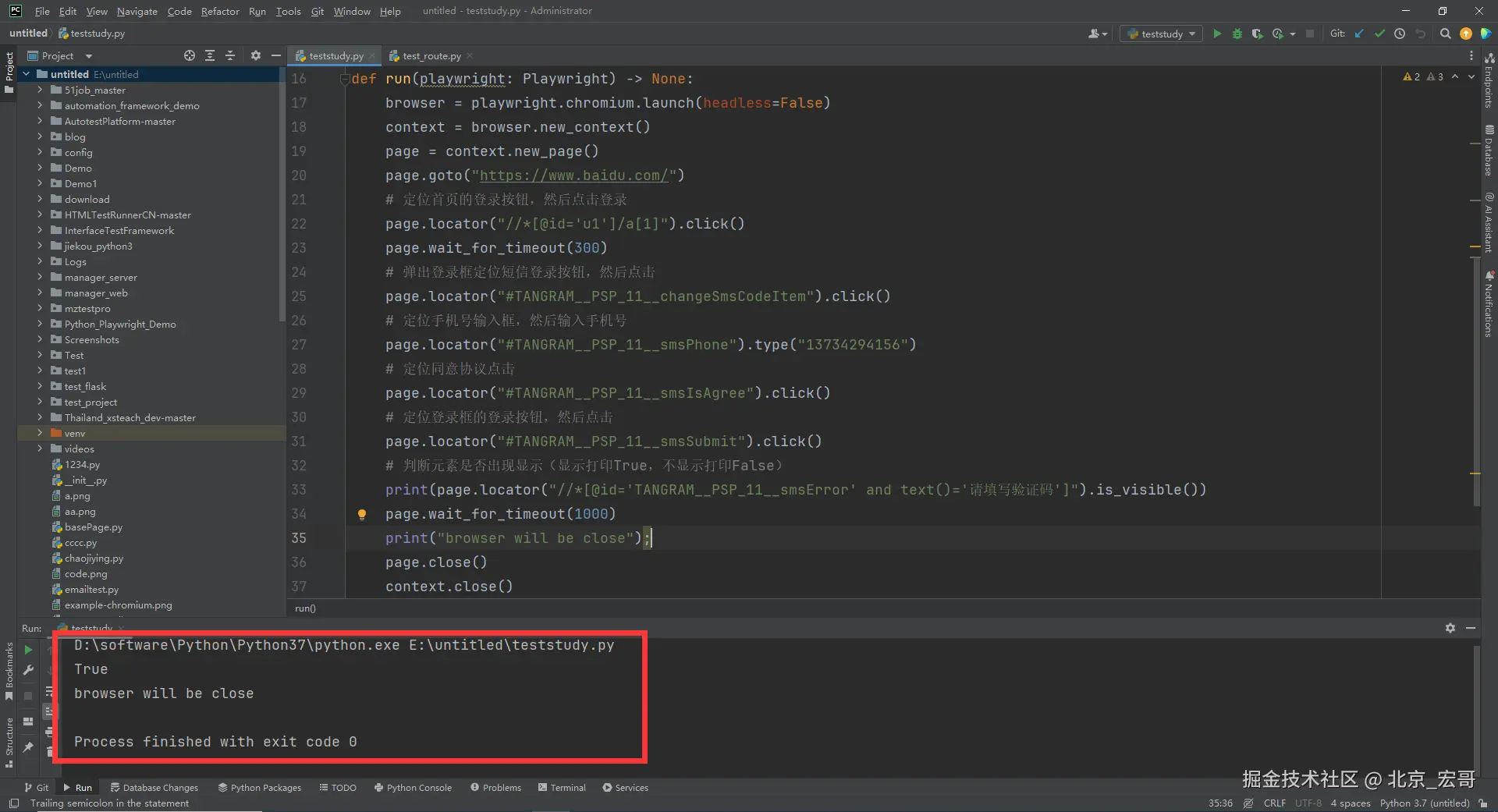Collapse the untitled root folder
Viewport: 1498px width, 812px height.
(27, 74)
